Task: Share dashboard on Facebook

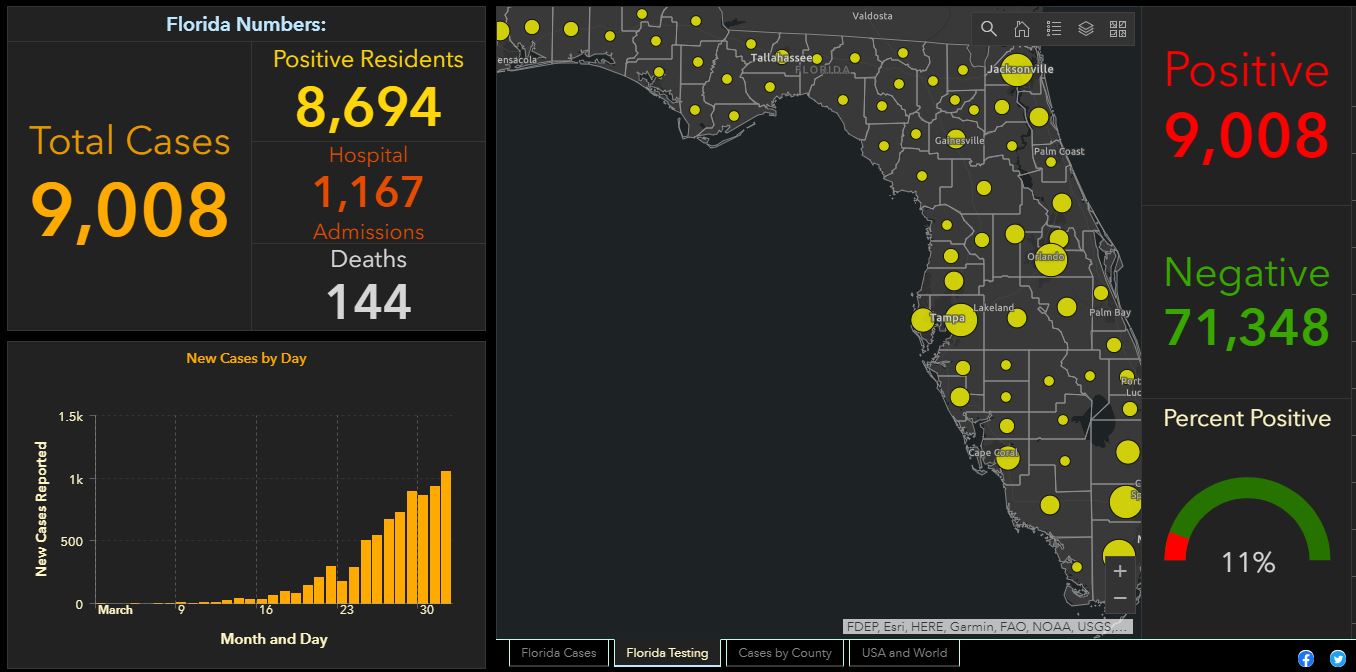Action: click(x=1306, y=658)
